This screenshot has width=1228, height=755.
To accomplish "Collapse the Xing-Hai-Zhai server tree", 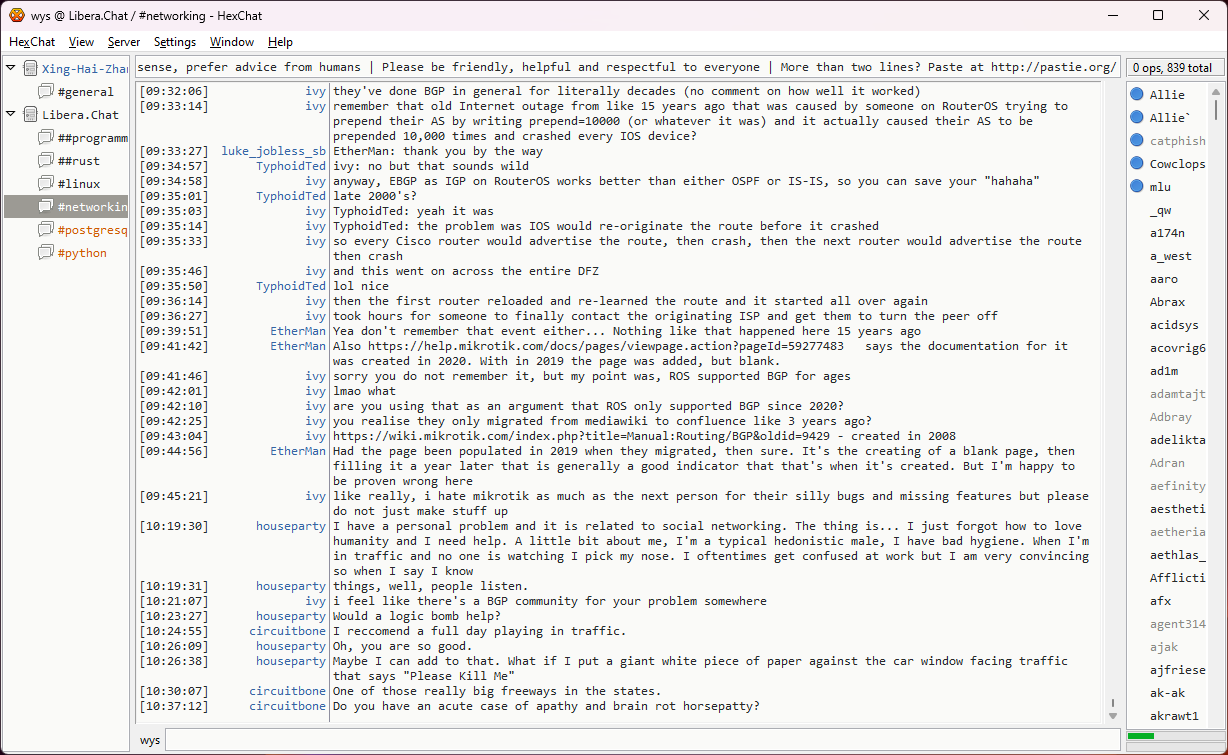I will click(11, 68).
